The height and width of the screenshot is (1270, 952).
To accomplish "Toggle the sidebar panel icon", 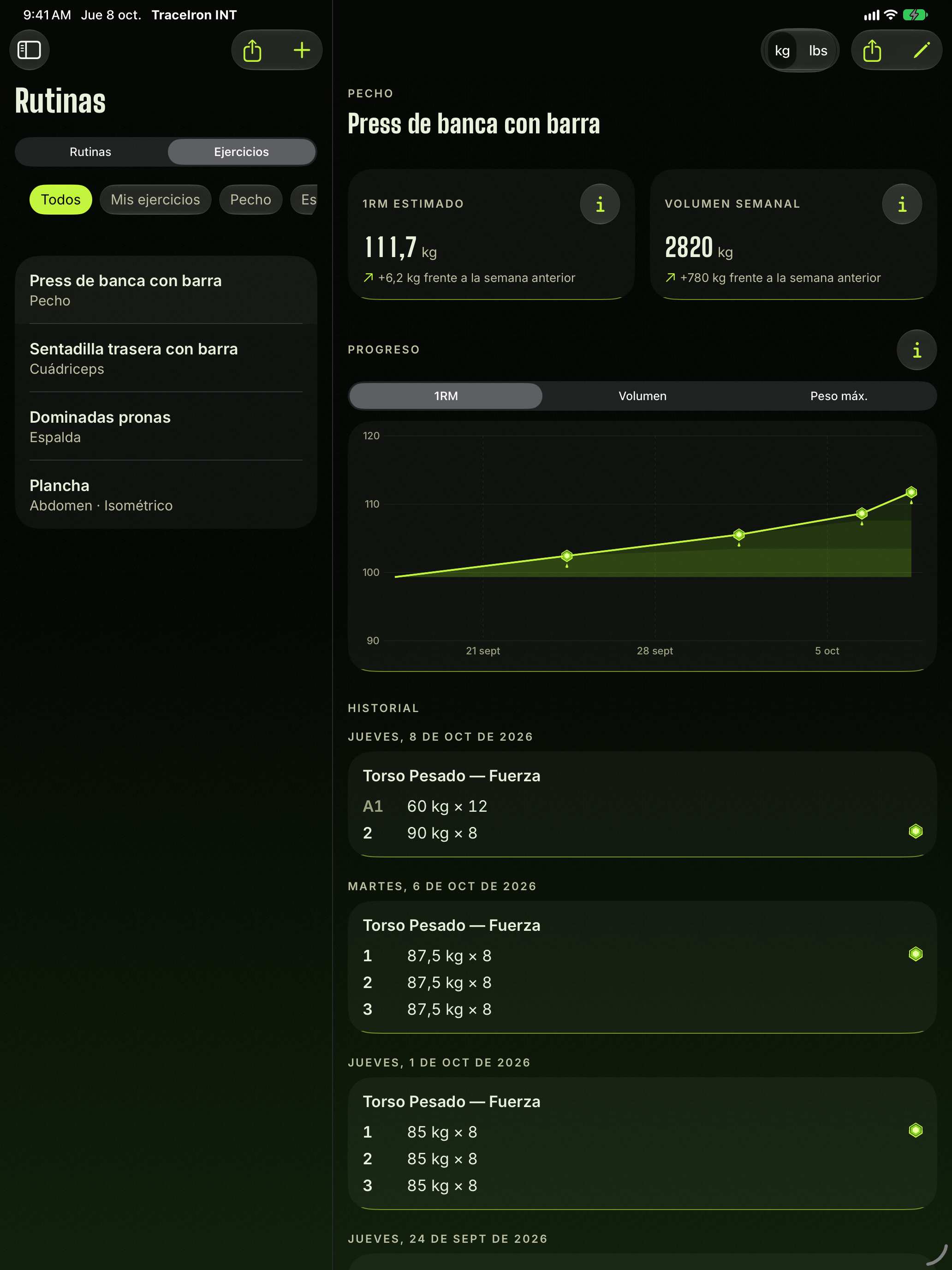I will point(29,50).
